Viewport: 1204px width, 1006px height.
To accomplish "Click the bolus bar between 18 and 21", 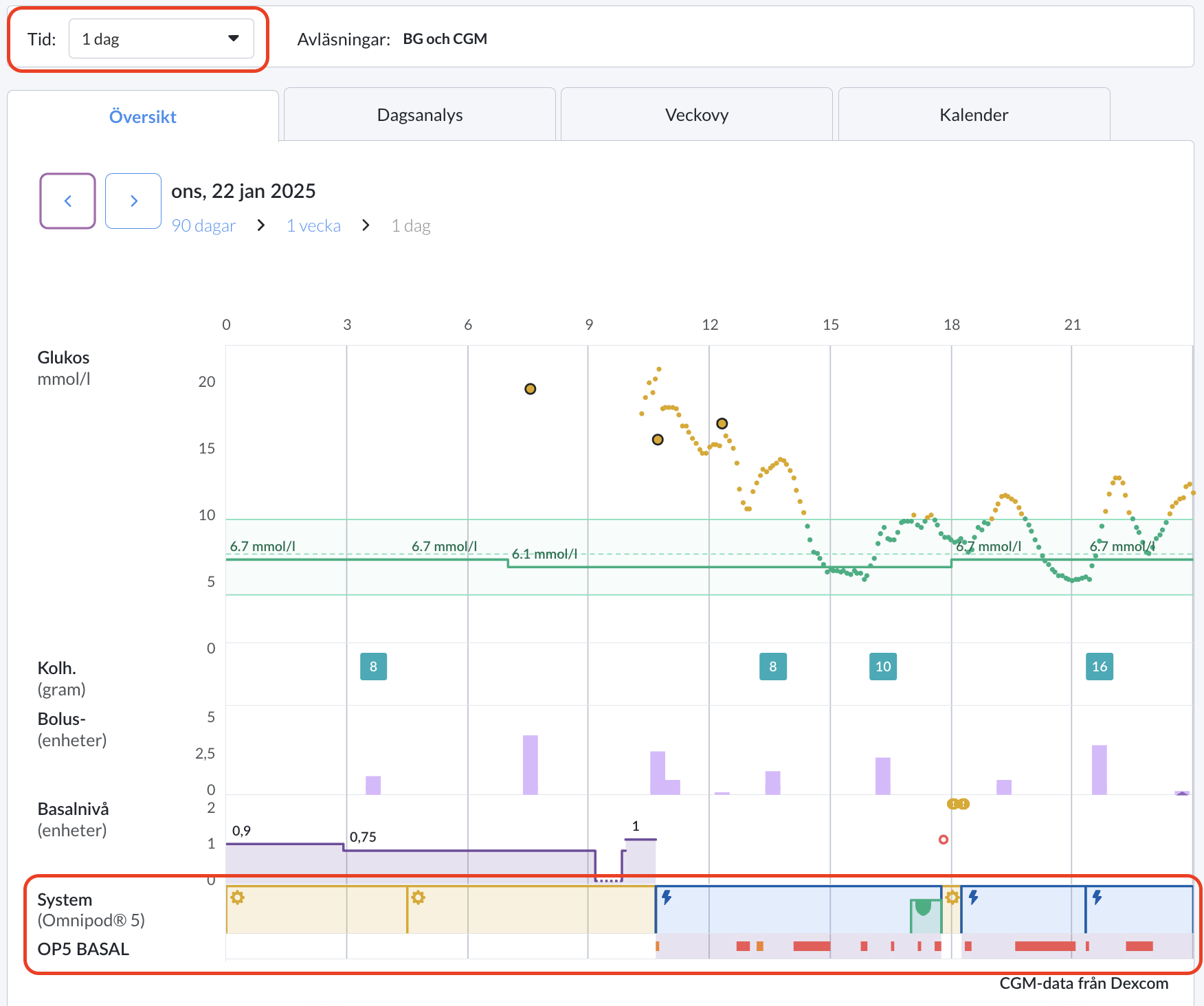I will (1004, 787).
